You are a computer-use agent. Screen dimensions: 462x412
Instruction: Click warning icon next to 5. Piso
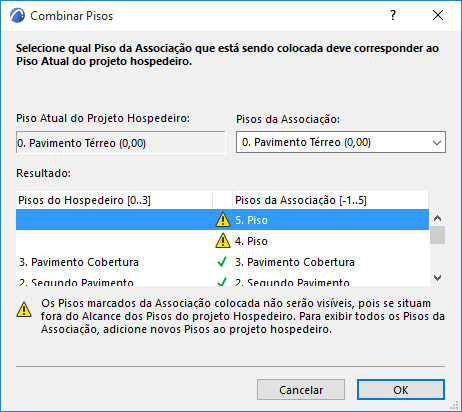click(223, 220)
